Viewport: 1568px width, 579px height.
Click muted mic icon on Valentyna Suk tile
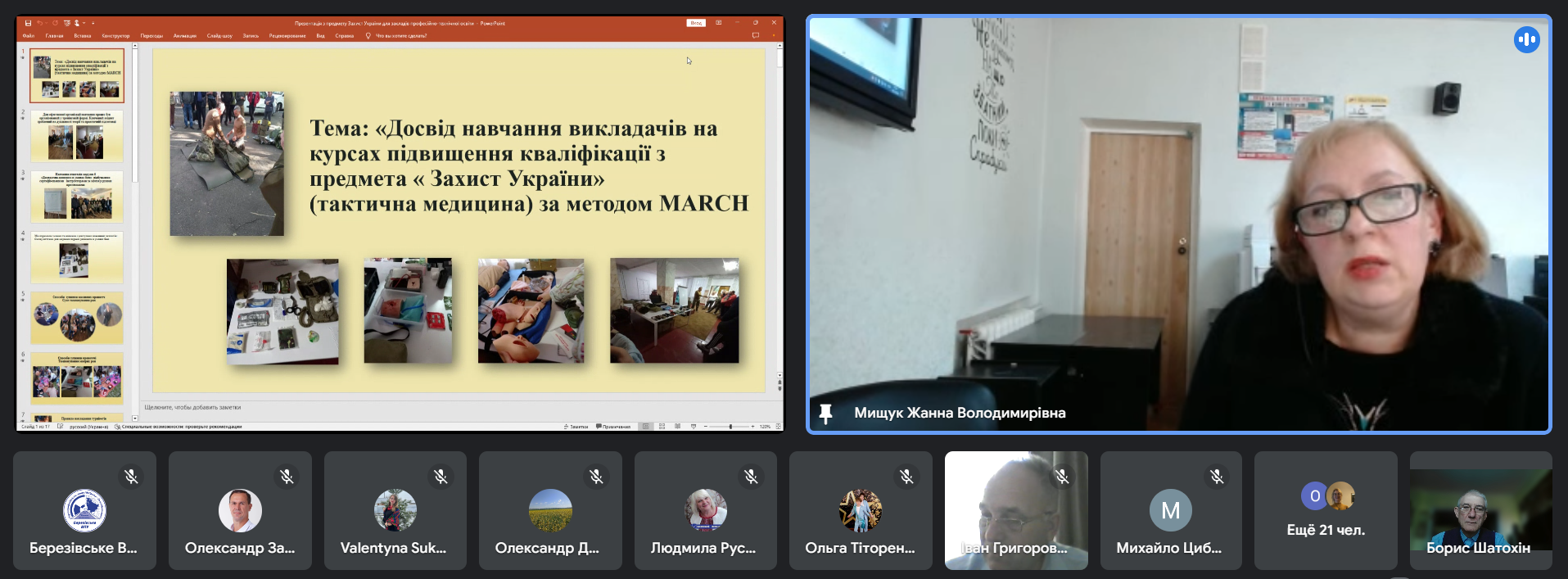[441, 476]
